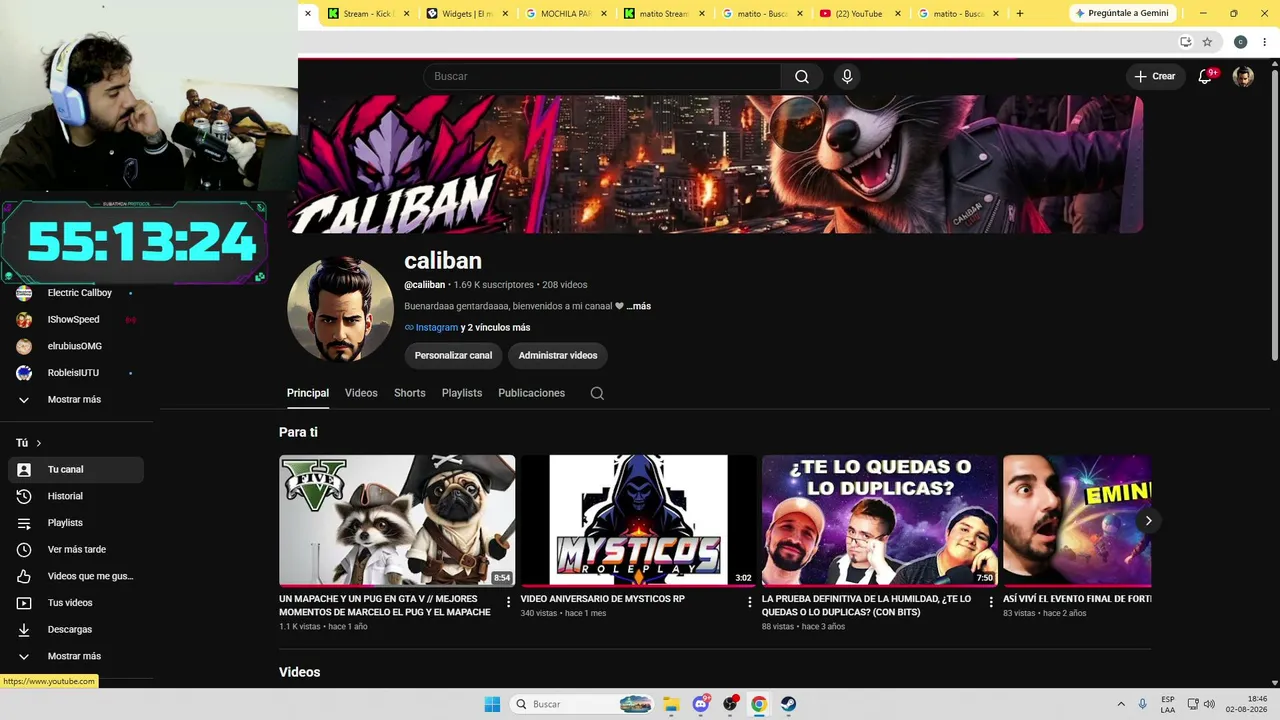The width and height of the screenshot is (1280, 720).
Task: Open OBS Studio from the taskbar
Action: 730,704
